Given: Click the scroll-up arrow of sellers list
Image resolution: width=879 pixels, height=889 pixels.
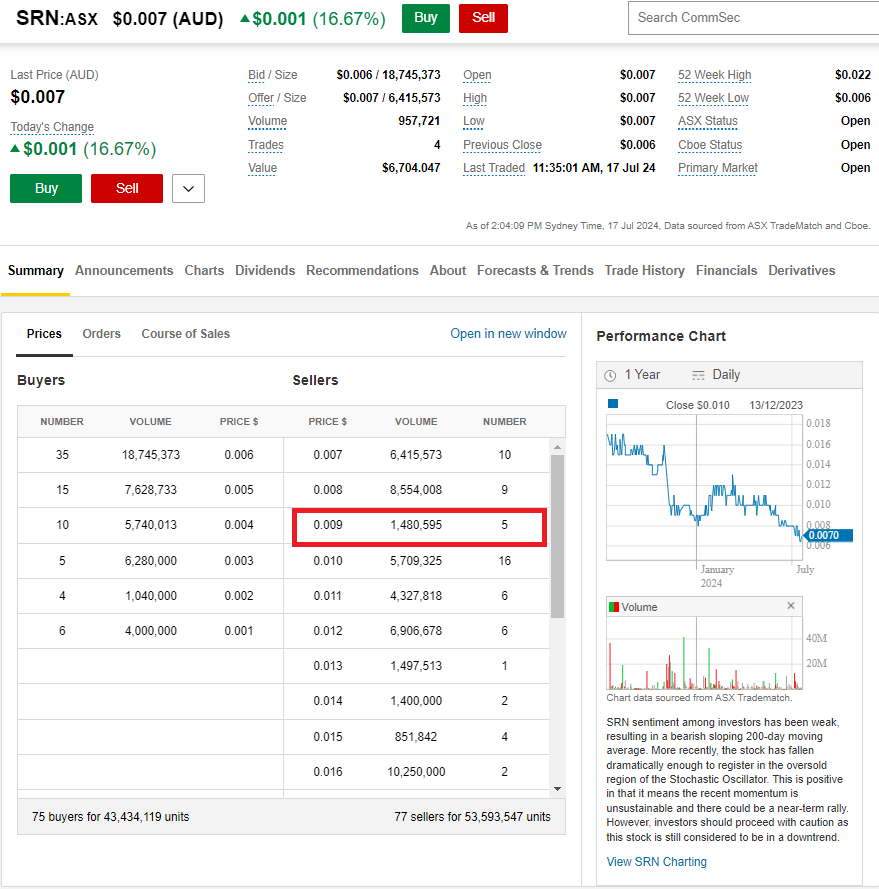Looking at the screenshot, I should 557,447.
